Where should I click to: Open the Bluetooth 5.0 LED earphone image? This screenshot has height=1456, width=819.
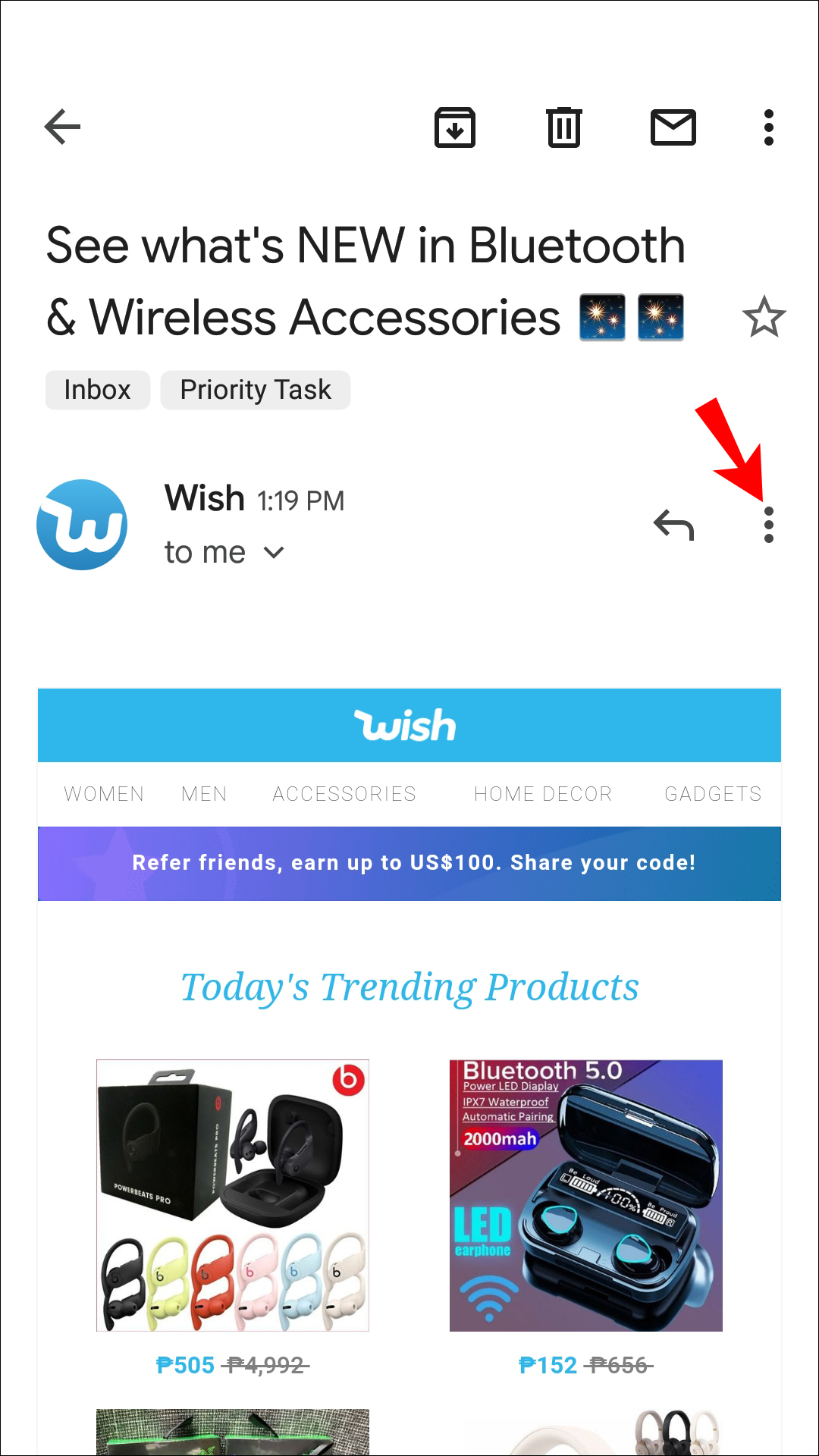[x=586, y=1195]
